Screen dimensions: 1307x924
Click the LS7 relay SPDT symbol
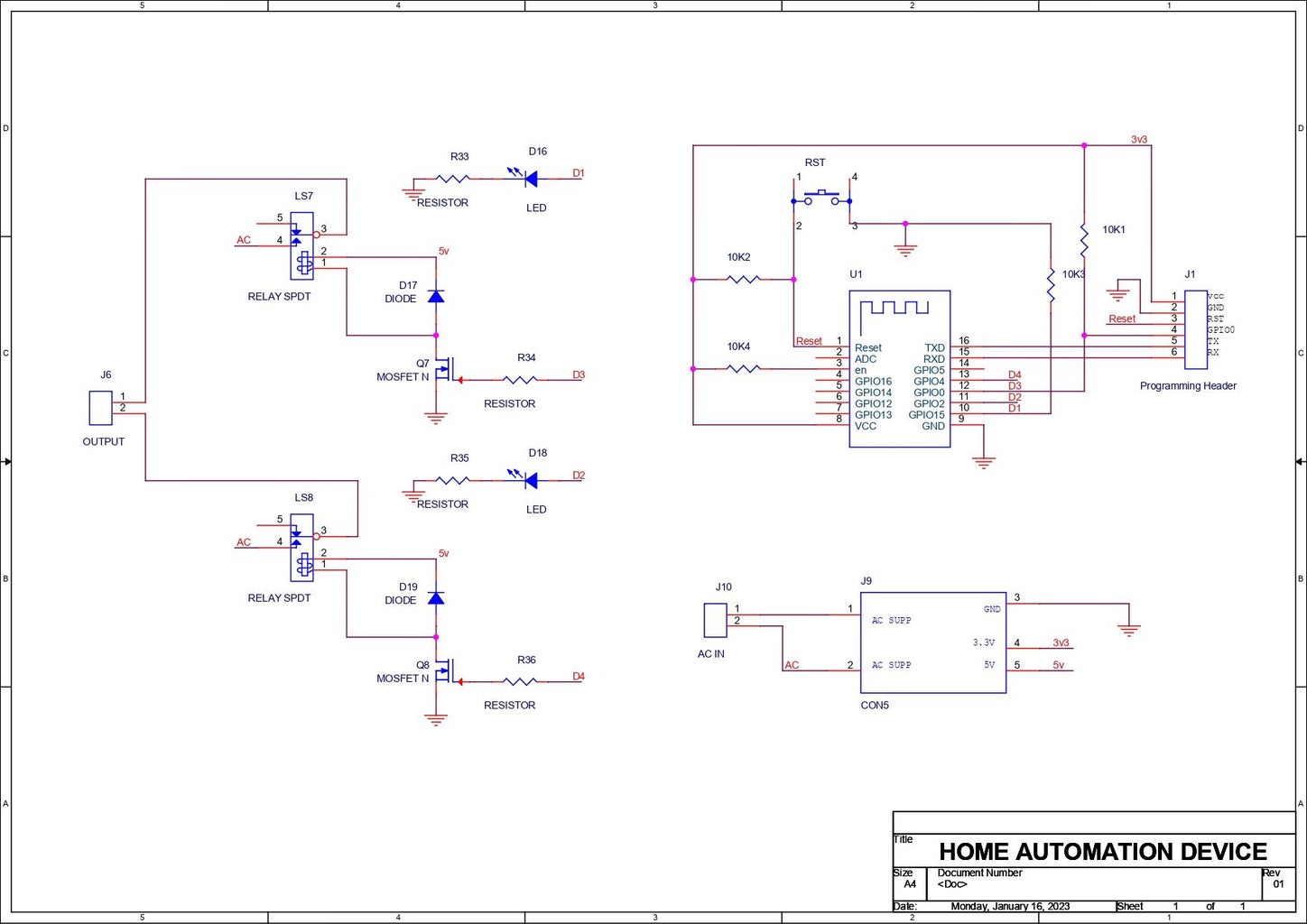click(x=301, y=244)
